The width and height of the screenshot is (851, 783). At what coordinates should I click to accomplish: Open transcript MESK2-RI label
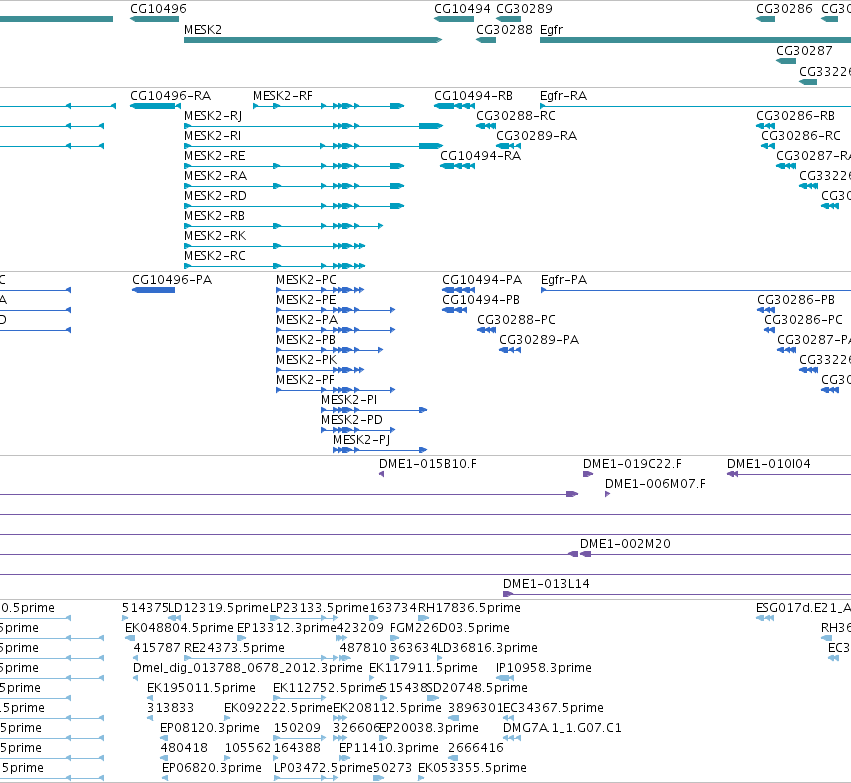point(212,136)
